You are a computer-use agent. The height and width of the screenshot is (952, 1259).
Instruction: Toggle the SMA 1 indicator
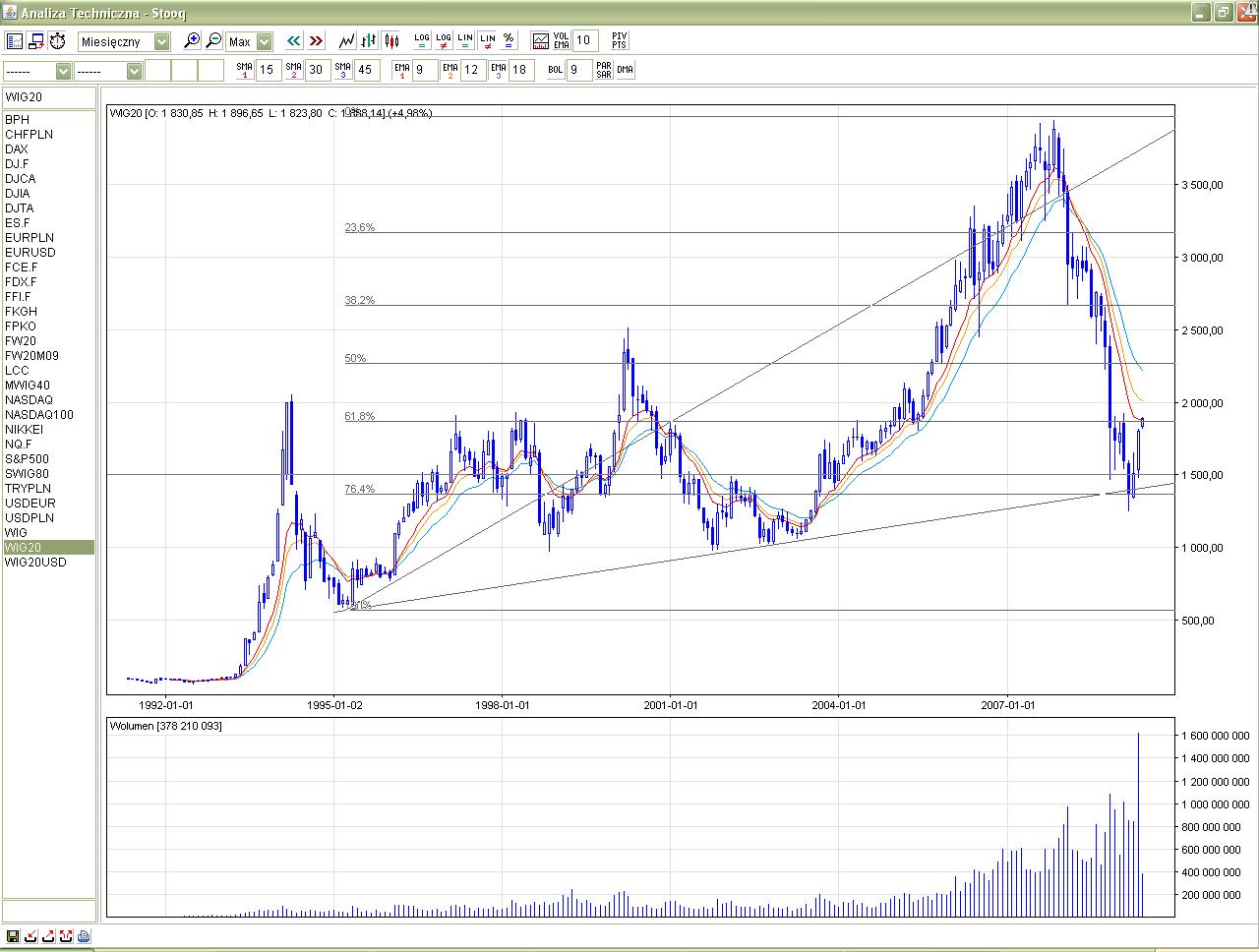coord(244,70)
